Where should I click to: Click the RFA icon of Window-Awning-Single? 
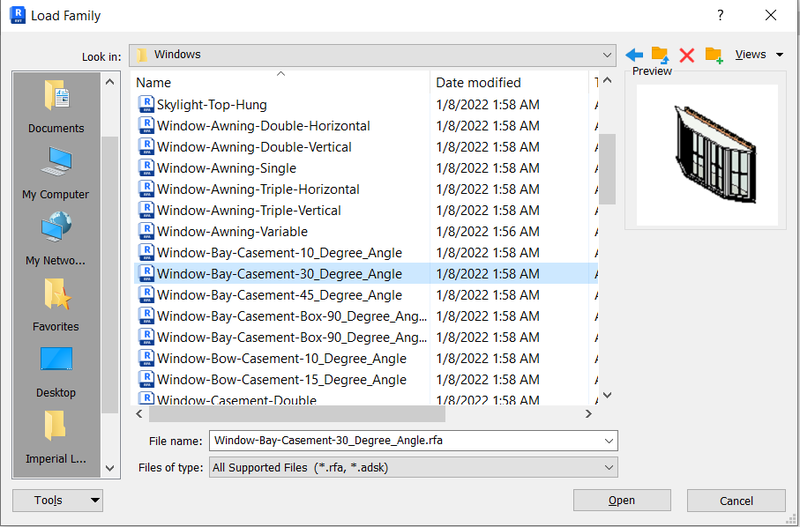146,168
